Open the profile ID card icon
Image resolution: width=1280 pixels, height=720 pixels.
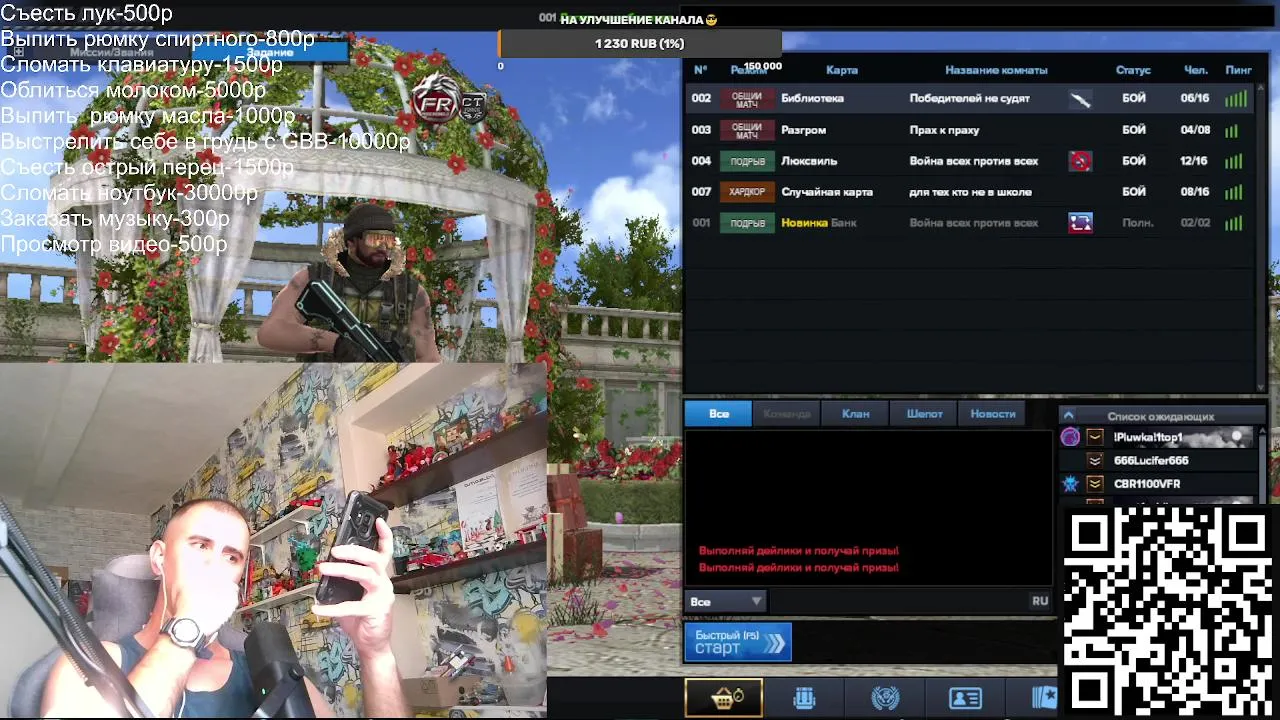pyautogui.click(x=965, y=698)
